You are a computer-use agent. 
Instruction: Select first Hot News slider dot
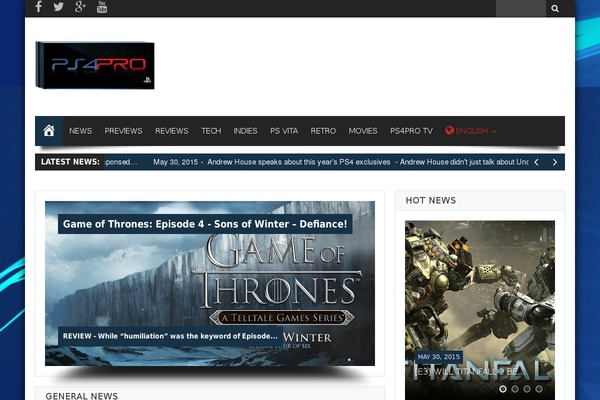503,389
